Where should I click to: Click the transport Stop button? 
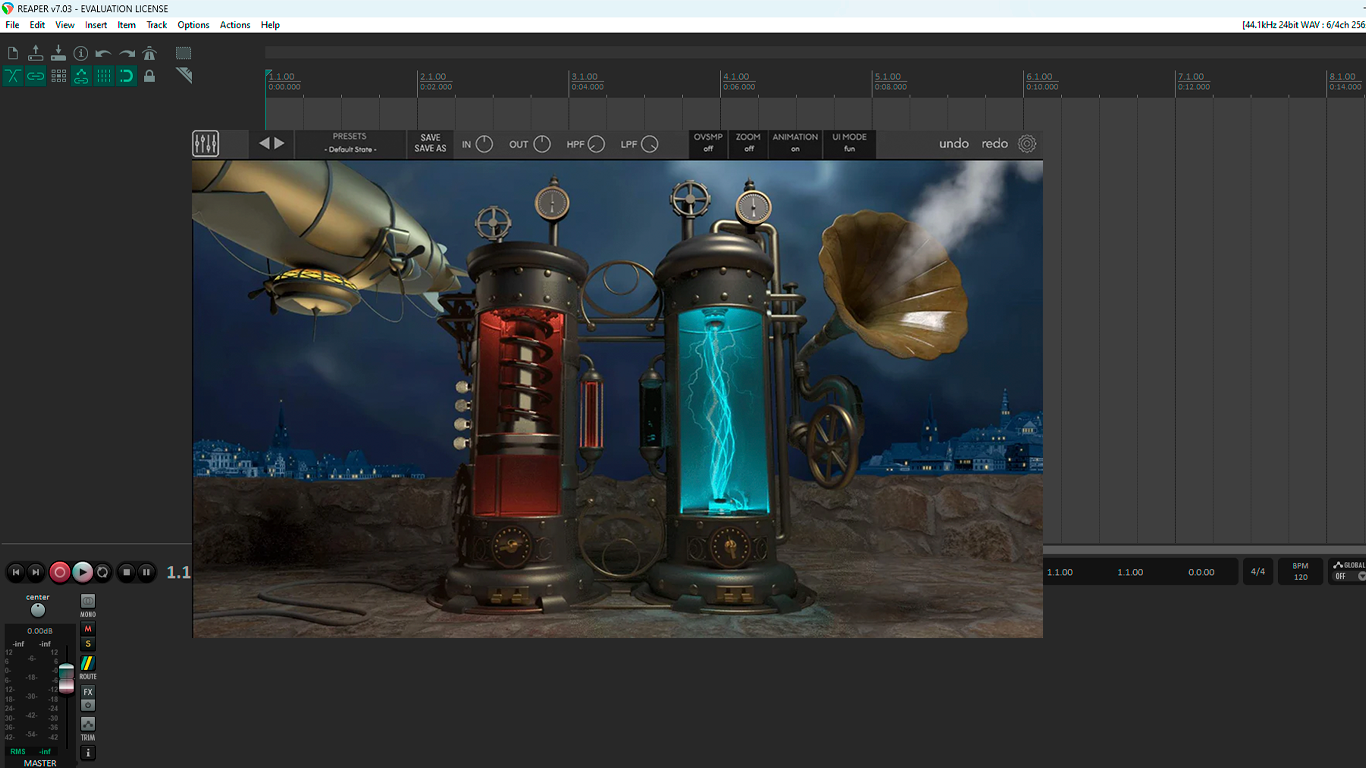click(126, 572)
